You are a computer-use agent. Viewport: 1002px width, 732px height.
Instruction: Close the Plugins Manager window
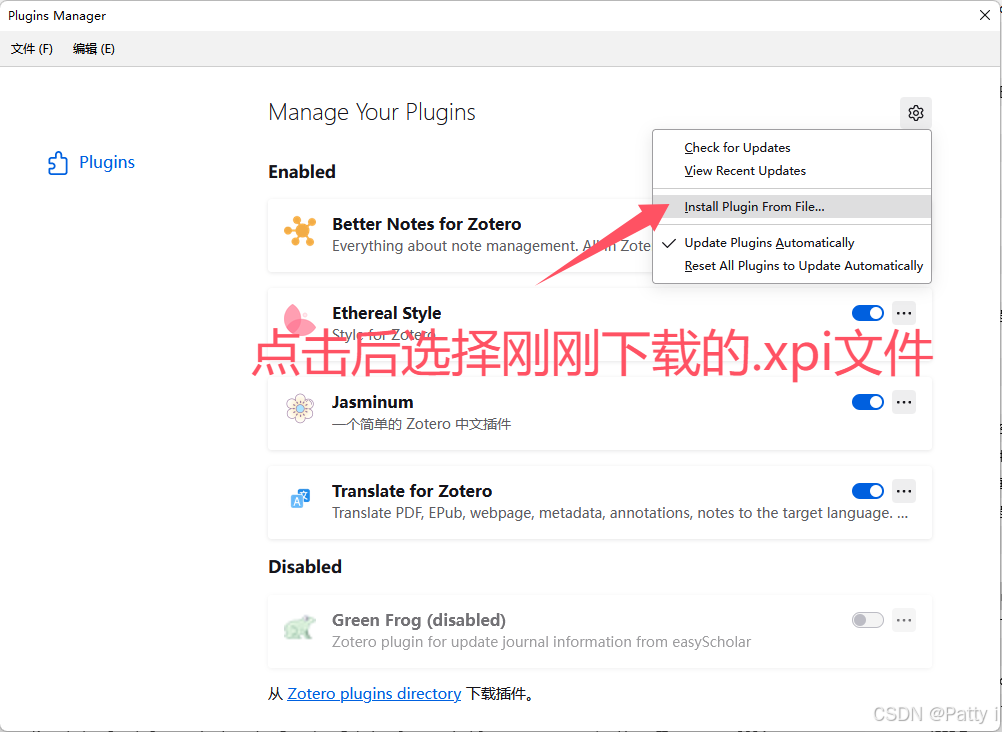(x=985, y=15)
